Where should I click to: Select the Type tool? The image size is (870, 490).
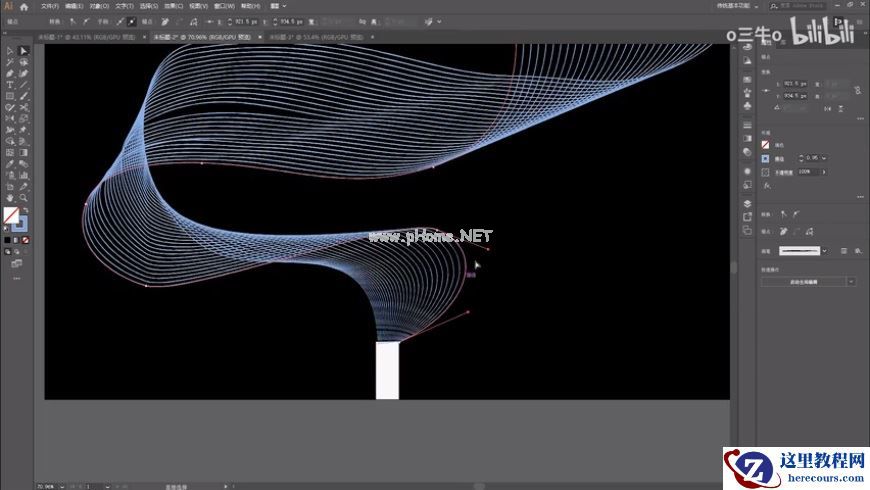10,85
